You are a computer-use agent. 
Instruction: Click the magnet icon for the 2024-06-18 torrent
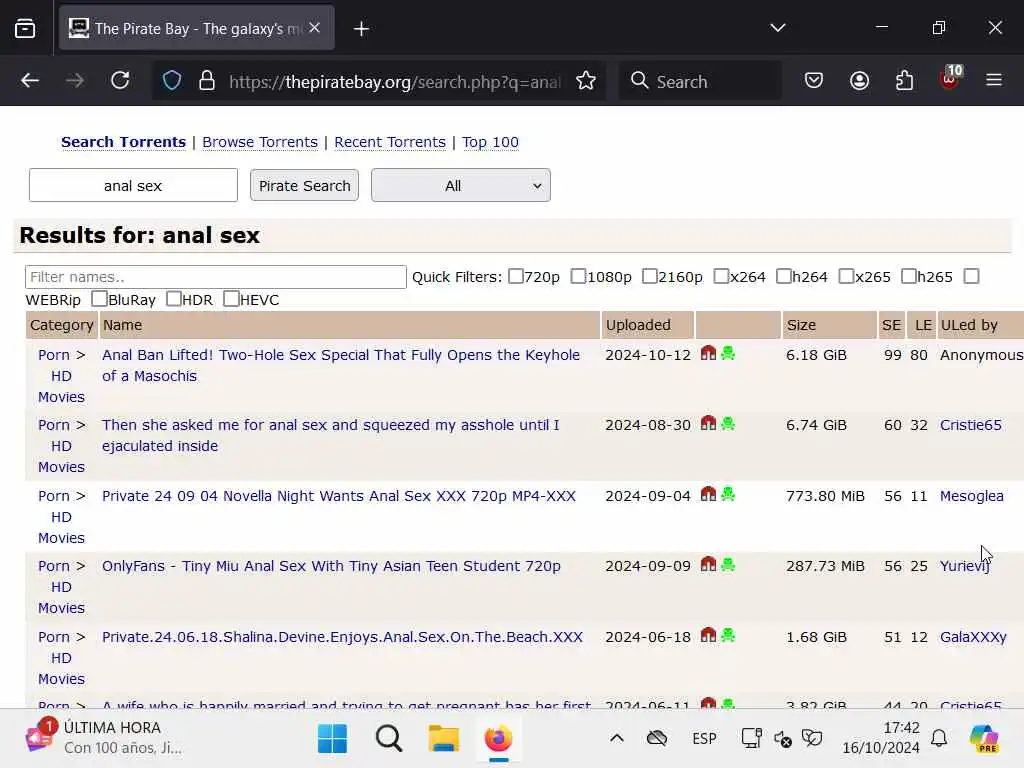[709, 635]
